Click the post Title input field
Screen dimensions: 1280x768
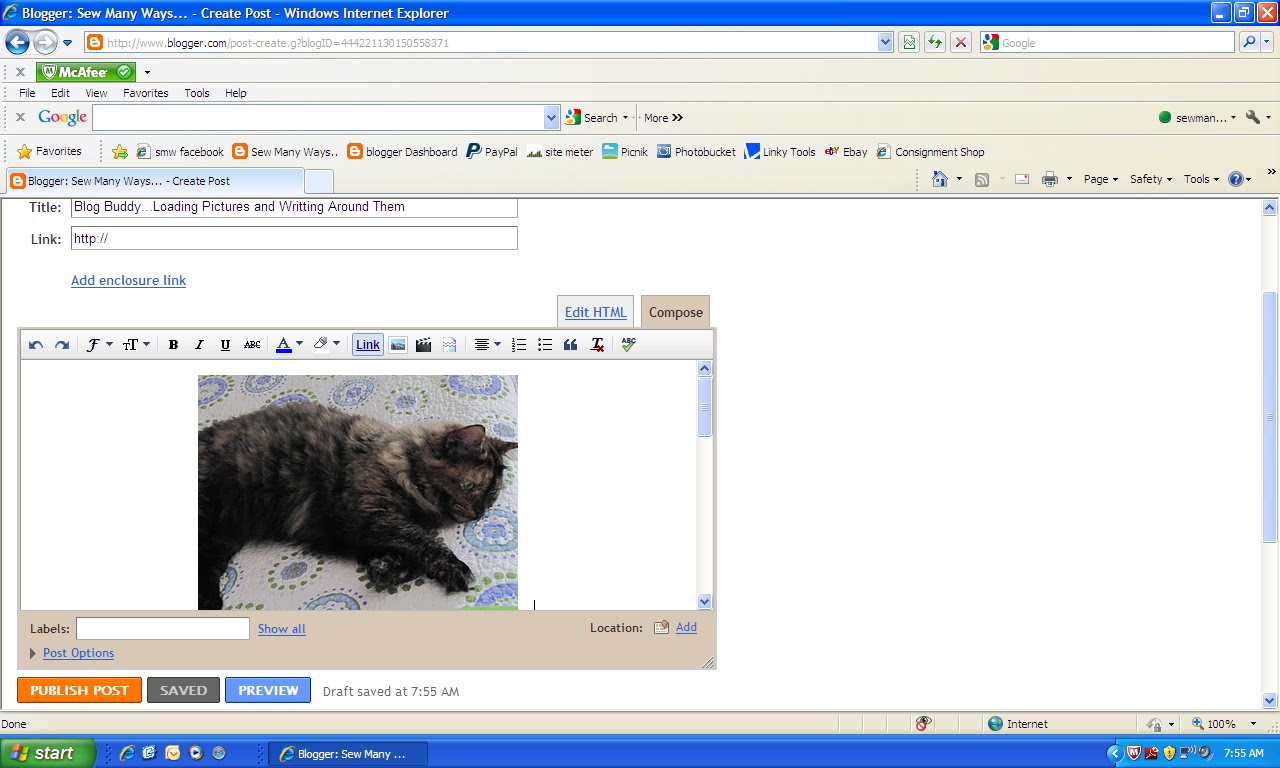(x=294, y=207)
